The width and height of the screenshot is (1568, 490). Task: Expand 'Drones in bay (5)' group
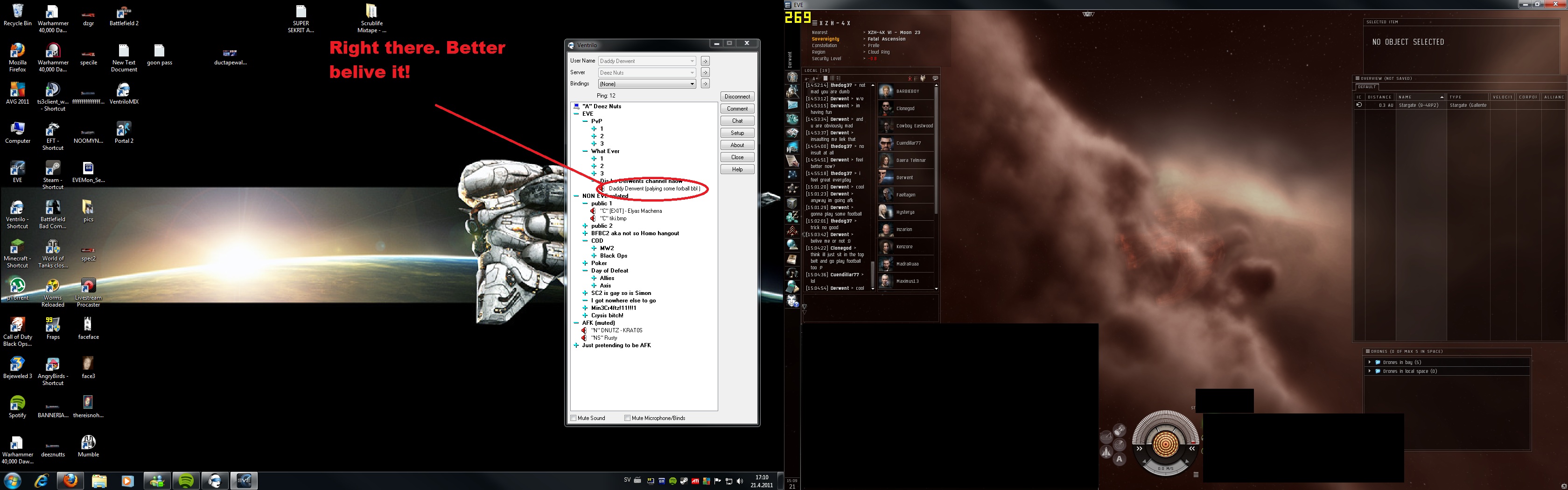[x=1370, y=362]
